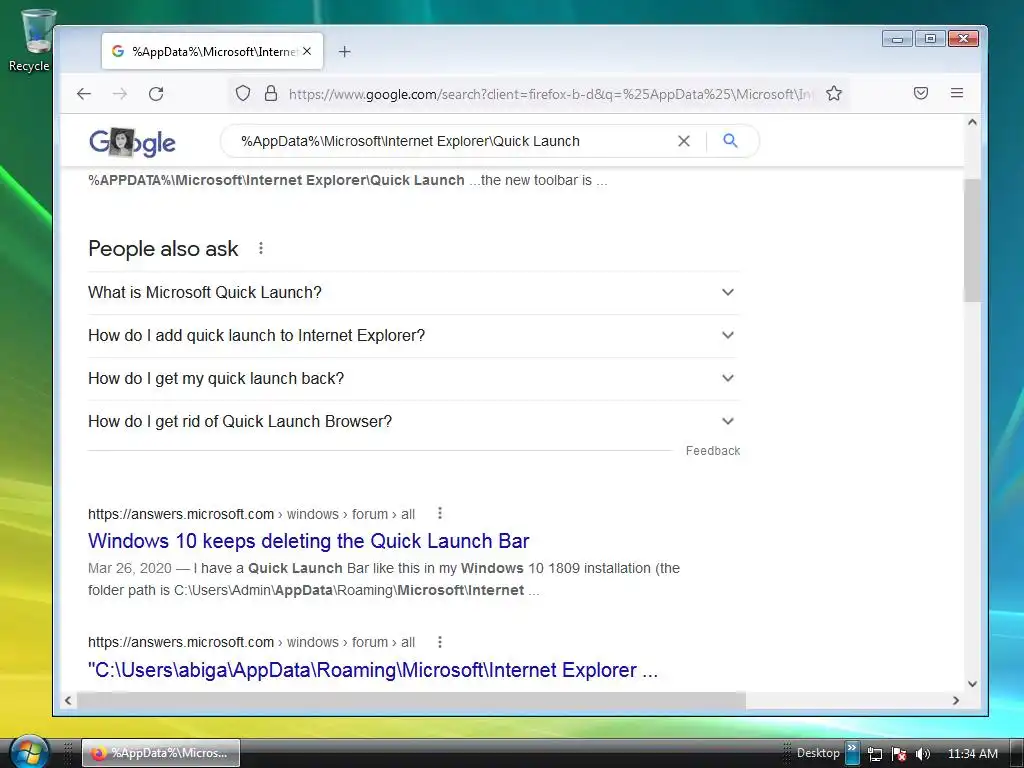
Task: Expand "How do I get my quick launch back?"
Action: [413, 379]
